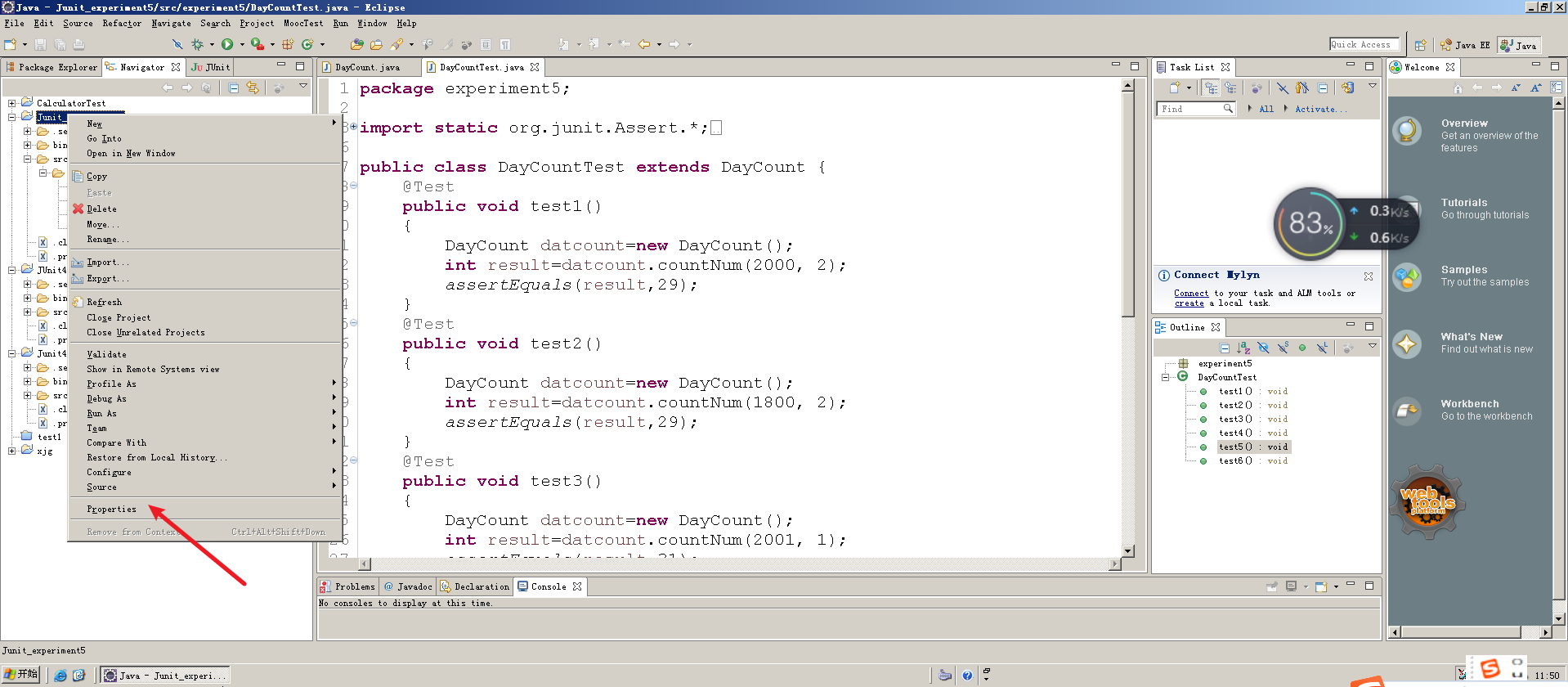Image resolution: width=1568 pixels, height=687 pixels.
Task: Switch to the Package Explorer tab
Action: (51, 67)
